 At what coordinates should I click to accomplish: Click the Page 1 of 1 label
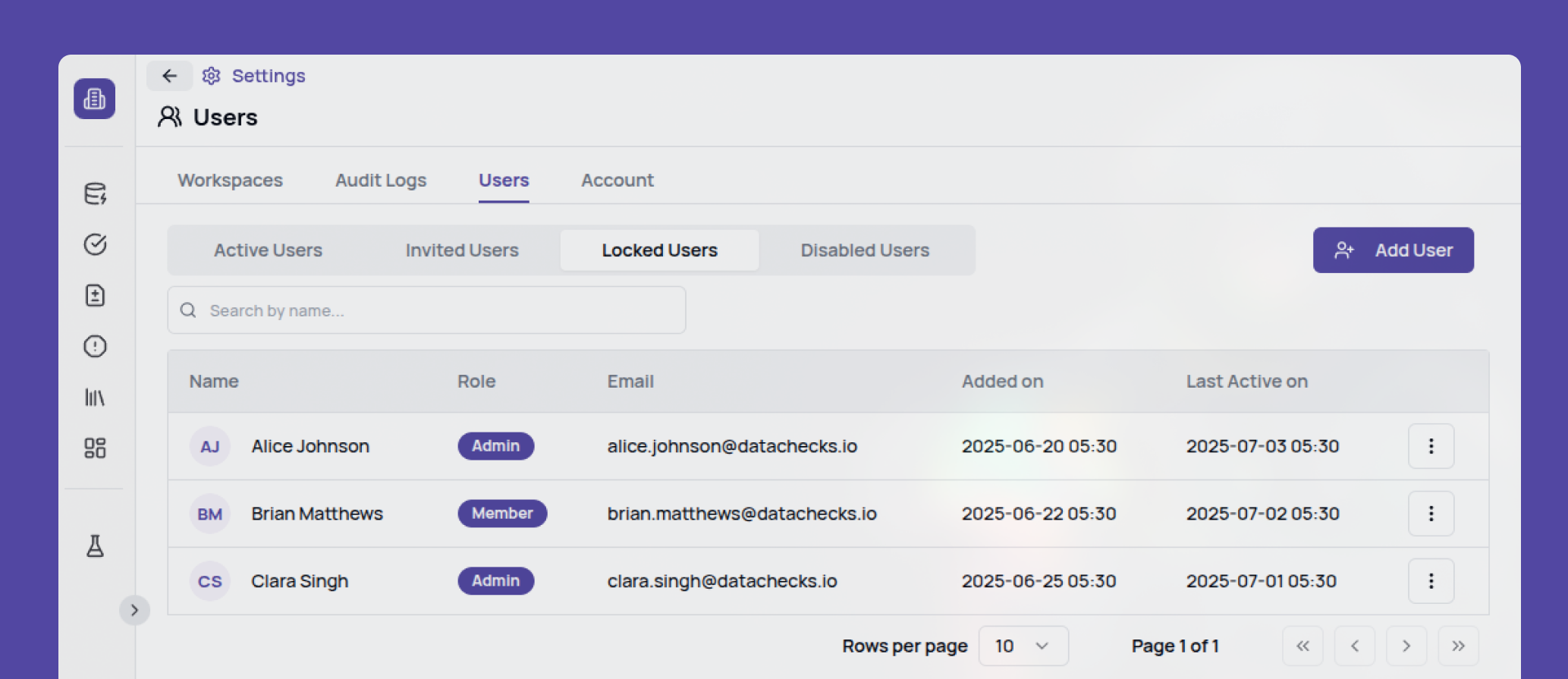(x=1175, y=646)
